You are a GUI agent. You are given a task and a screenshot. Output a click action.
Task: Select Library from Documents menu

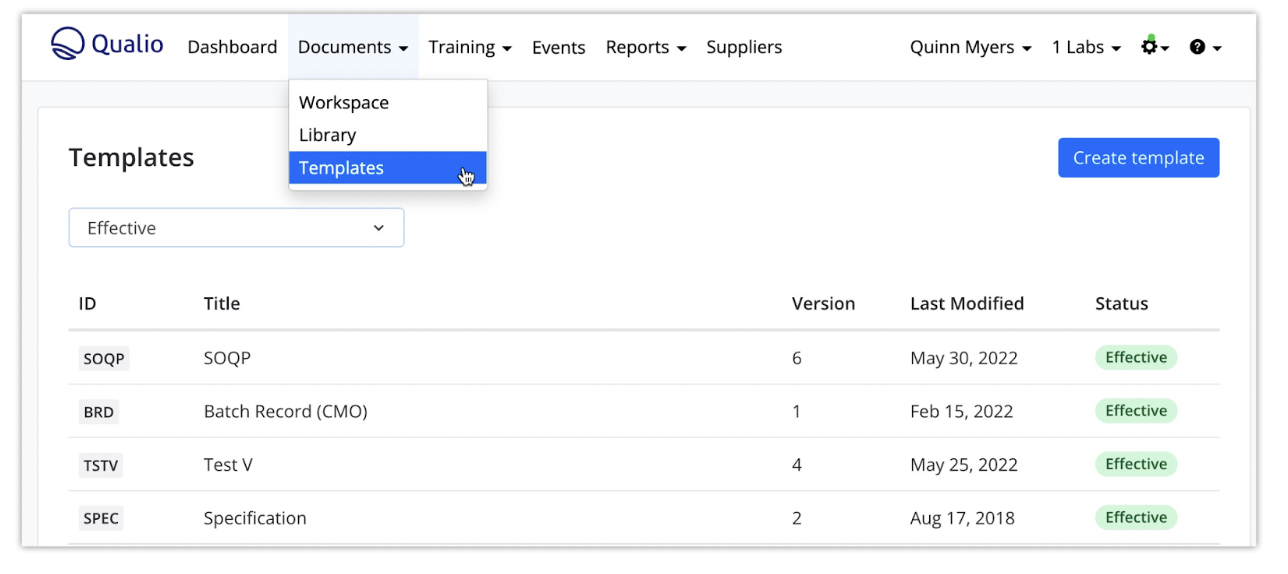click(x=327, y=135)
